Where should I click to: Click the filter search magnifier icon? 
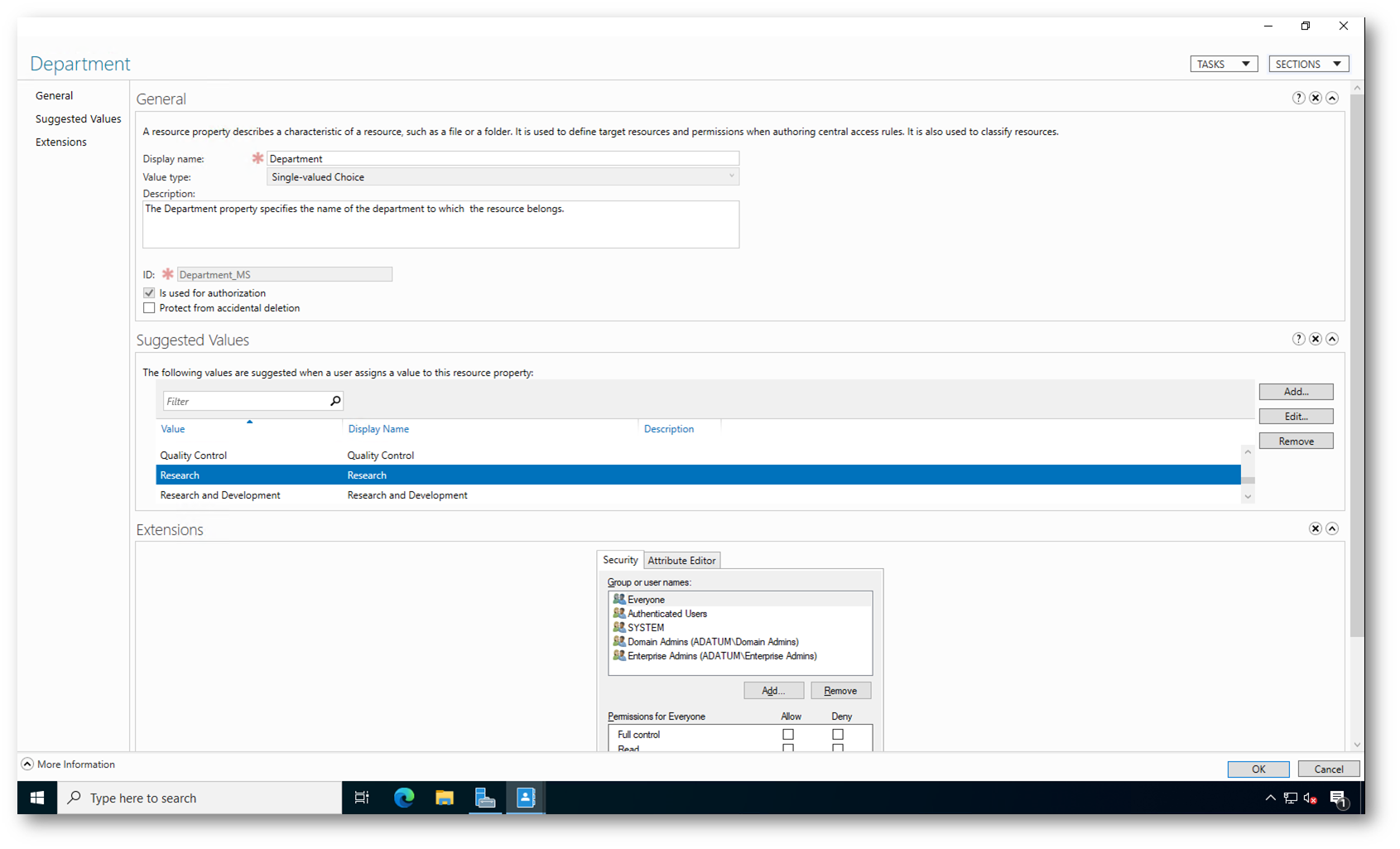(x=335, y=401)
